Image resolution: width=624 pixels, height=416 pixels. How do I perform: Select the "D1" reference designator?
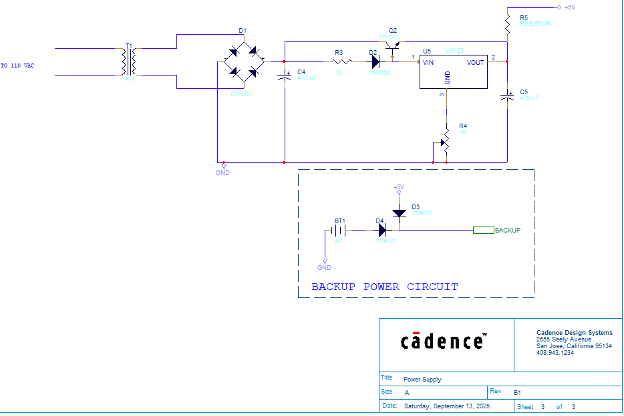click(x=242, y=31)
